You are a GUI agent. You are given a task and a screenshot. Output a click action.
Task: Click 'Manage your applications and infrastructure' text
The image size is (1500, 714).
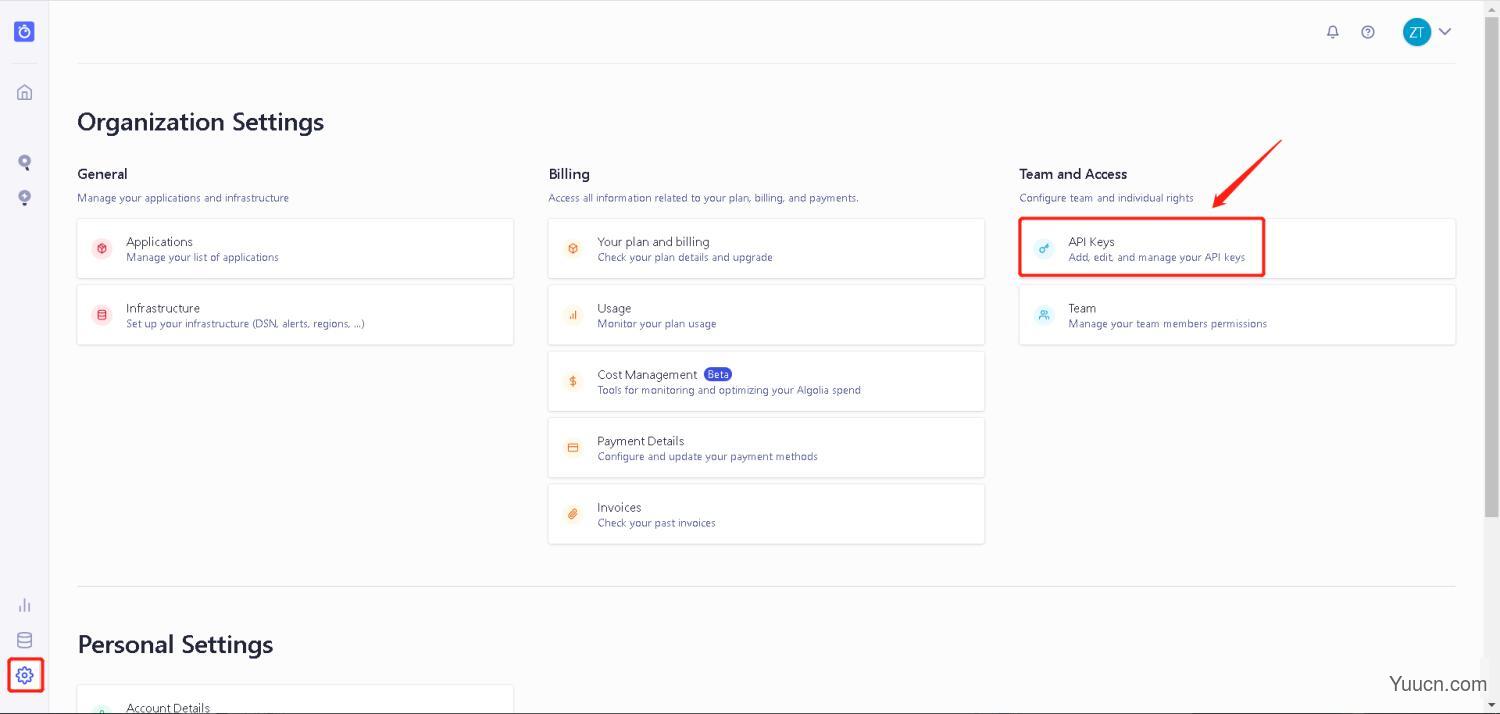click(183, 198)
